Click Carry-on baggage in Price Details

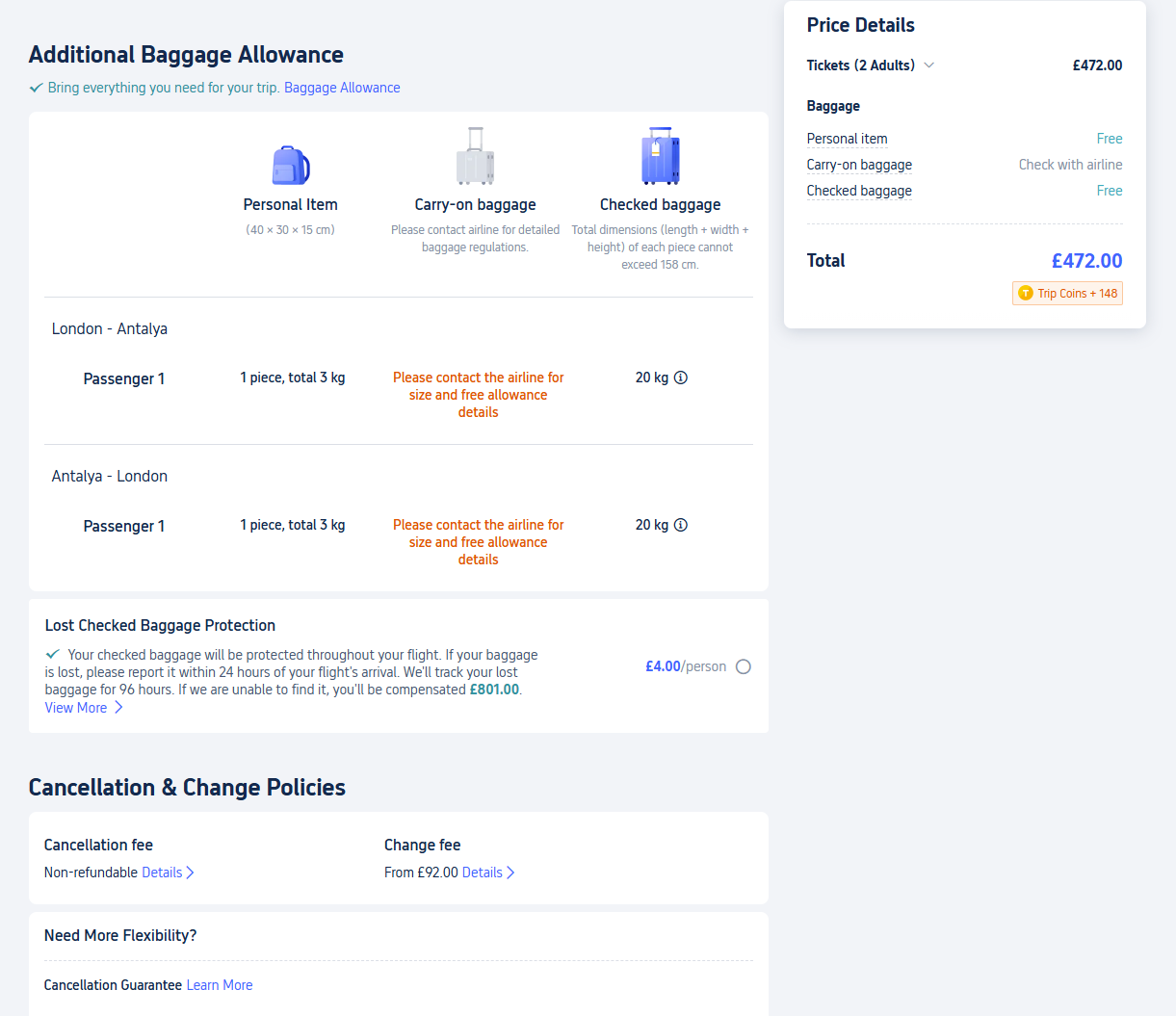point(859,165)
